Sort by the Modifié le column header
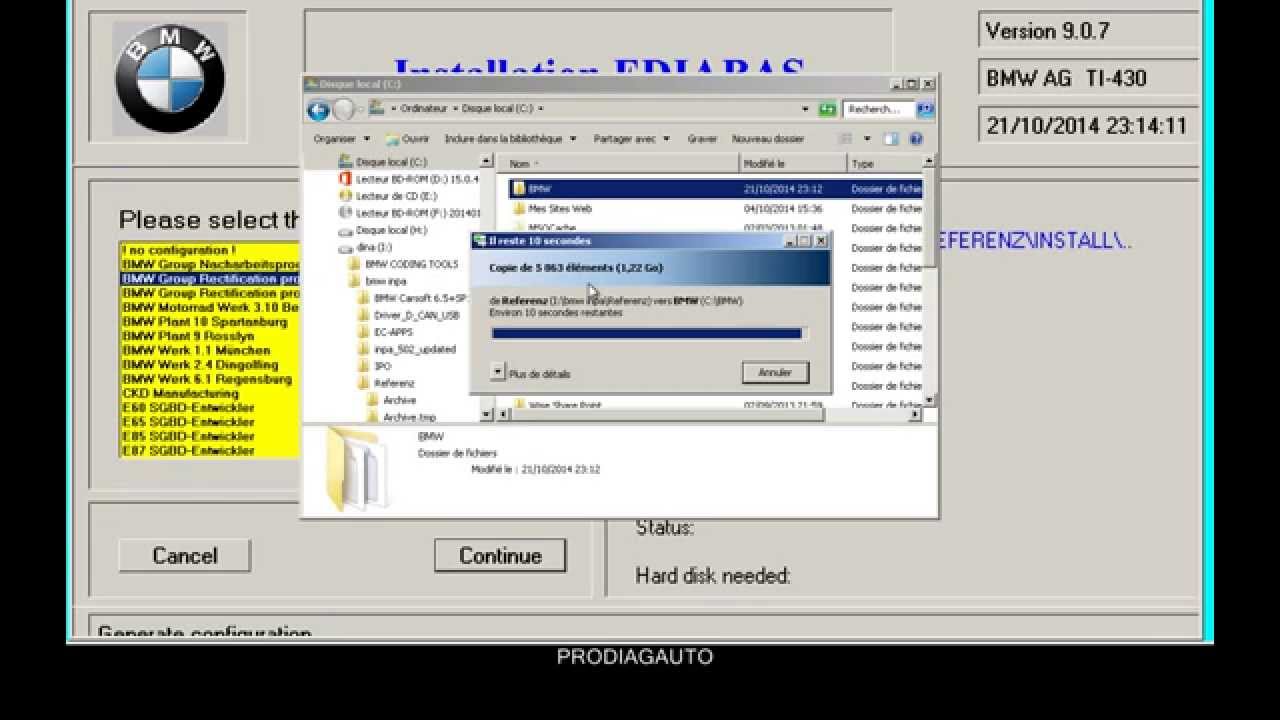1280x720 pixels. tap(794, 164)
